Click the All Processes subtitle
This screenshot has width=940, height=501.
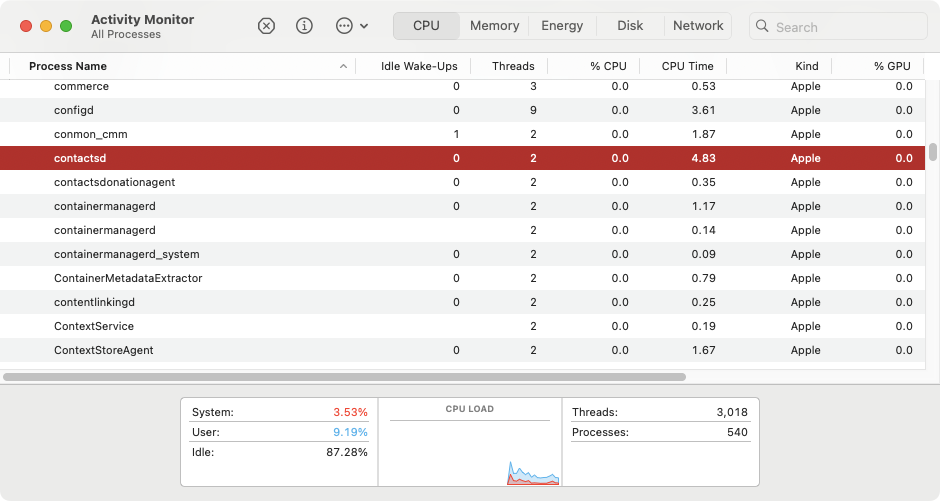tap(126, 34)
